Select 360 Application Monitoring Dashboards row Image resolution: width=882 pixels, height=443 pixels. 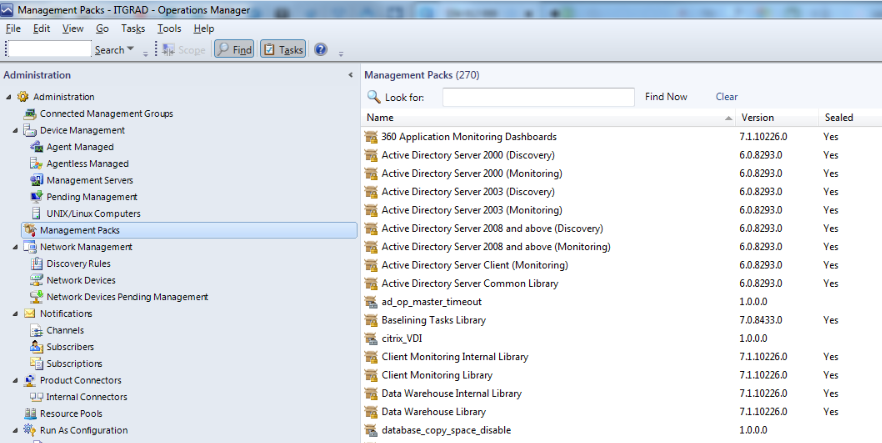(x=622, y=137)
